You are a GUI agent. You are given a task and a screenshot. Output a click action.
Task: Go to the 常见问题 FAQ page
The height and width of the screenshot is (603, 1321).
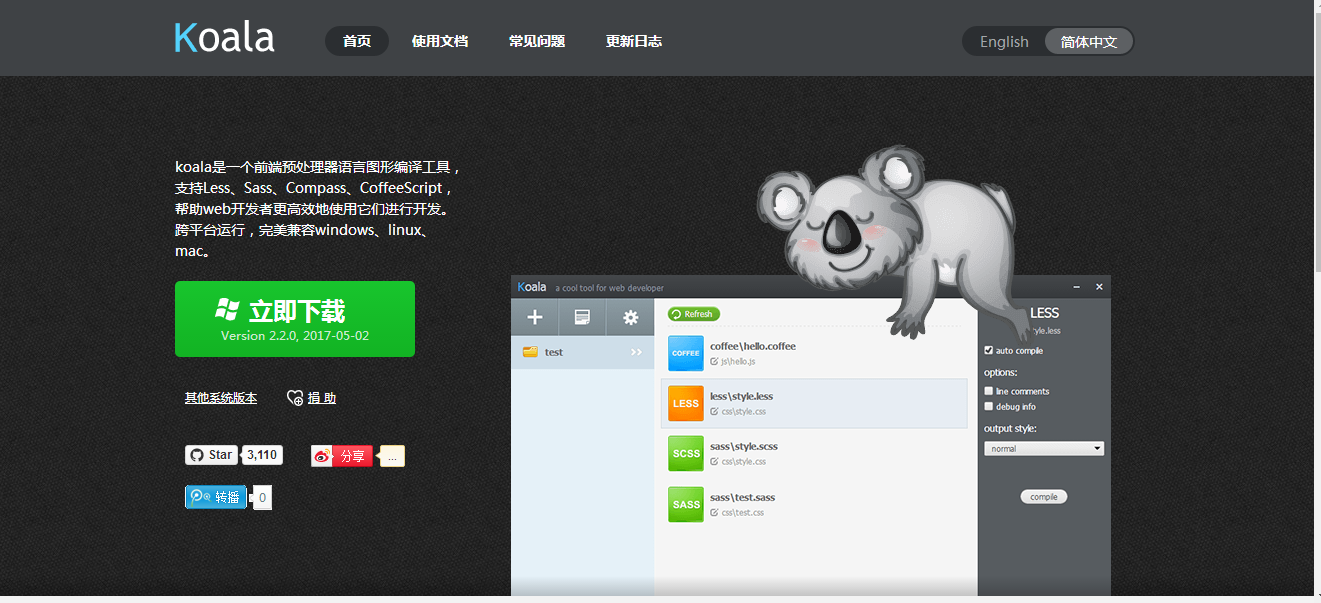(x=537, y=41)
